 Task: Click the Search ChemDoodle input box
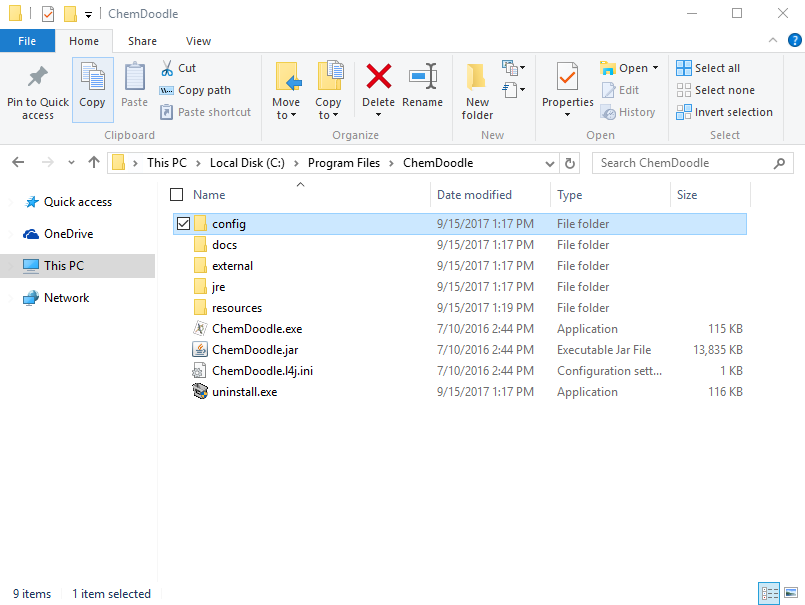click(x=680, y=163)
